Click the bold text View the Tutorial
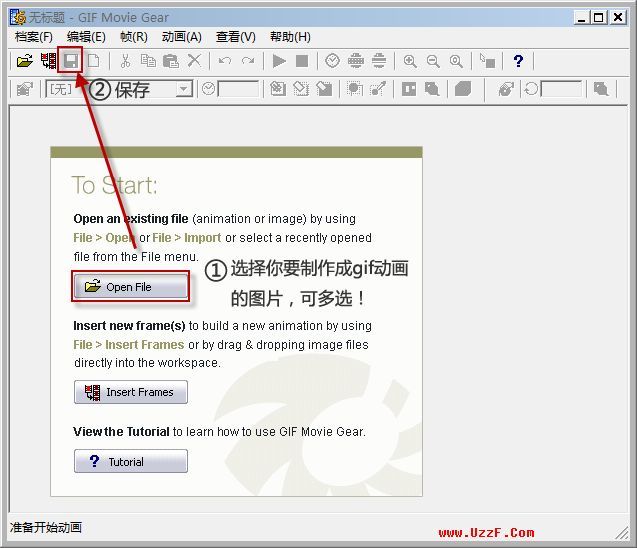637x548 pixels. (x=121, y=431)
